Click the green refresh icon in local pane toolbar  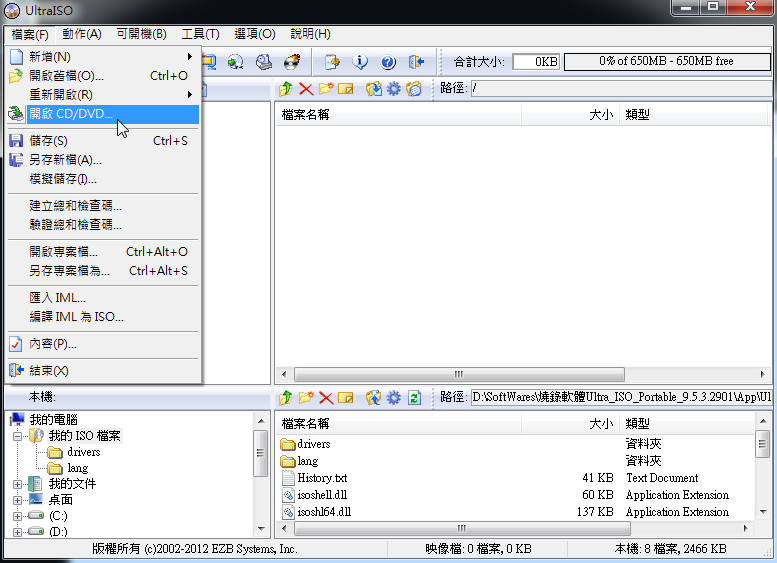coord(414,397)
